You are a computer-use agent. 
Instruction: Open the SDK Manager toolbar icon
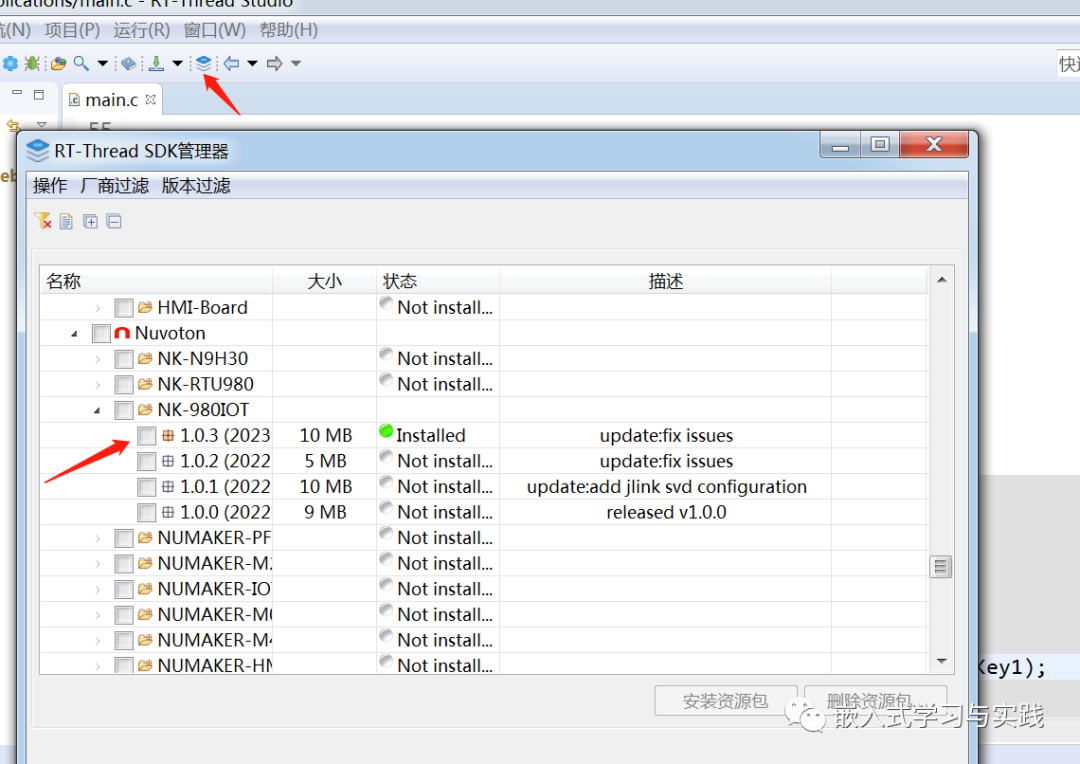(x=203, y=63)
